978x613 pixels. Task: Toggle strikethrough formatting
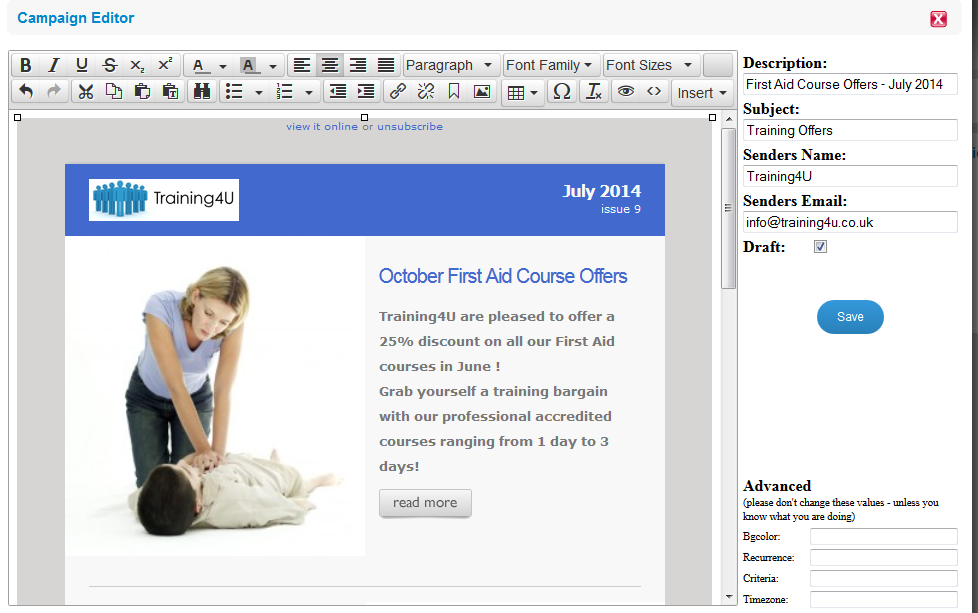[110, 65]
